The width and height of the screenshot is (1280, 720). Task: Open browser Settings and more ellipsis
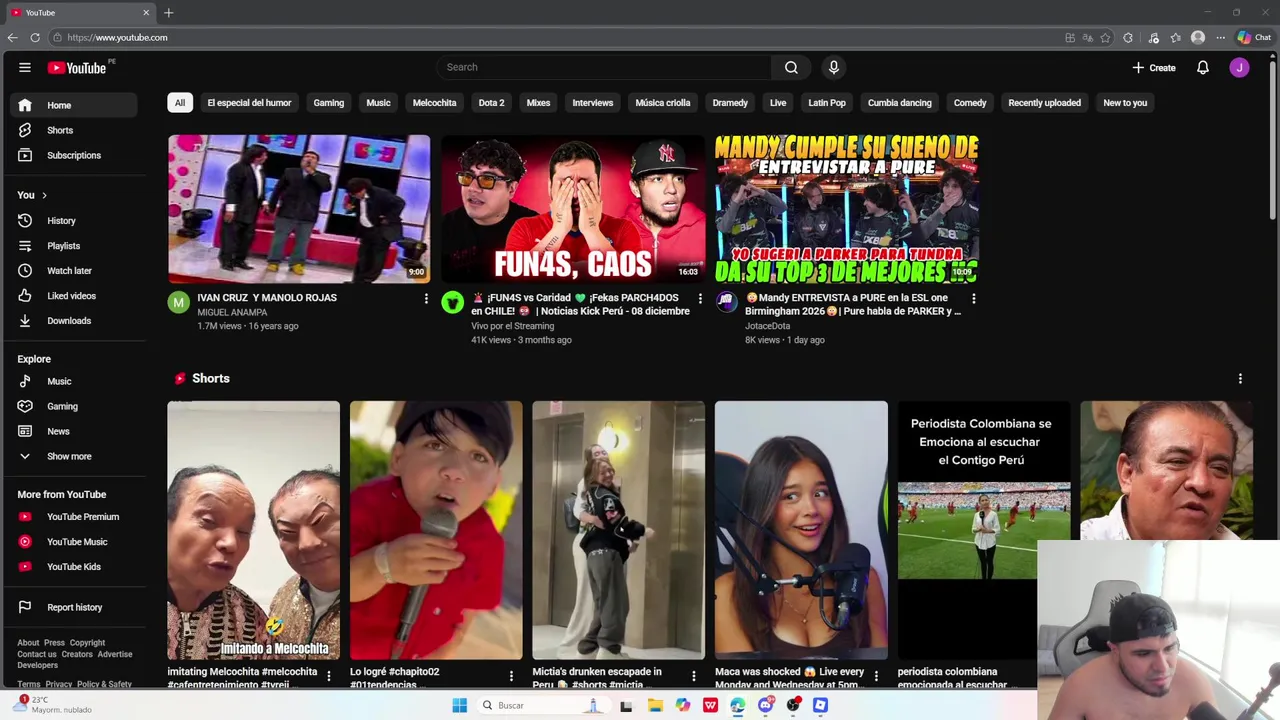pyautogui.click(x=1220, y=37)
